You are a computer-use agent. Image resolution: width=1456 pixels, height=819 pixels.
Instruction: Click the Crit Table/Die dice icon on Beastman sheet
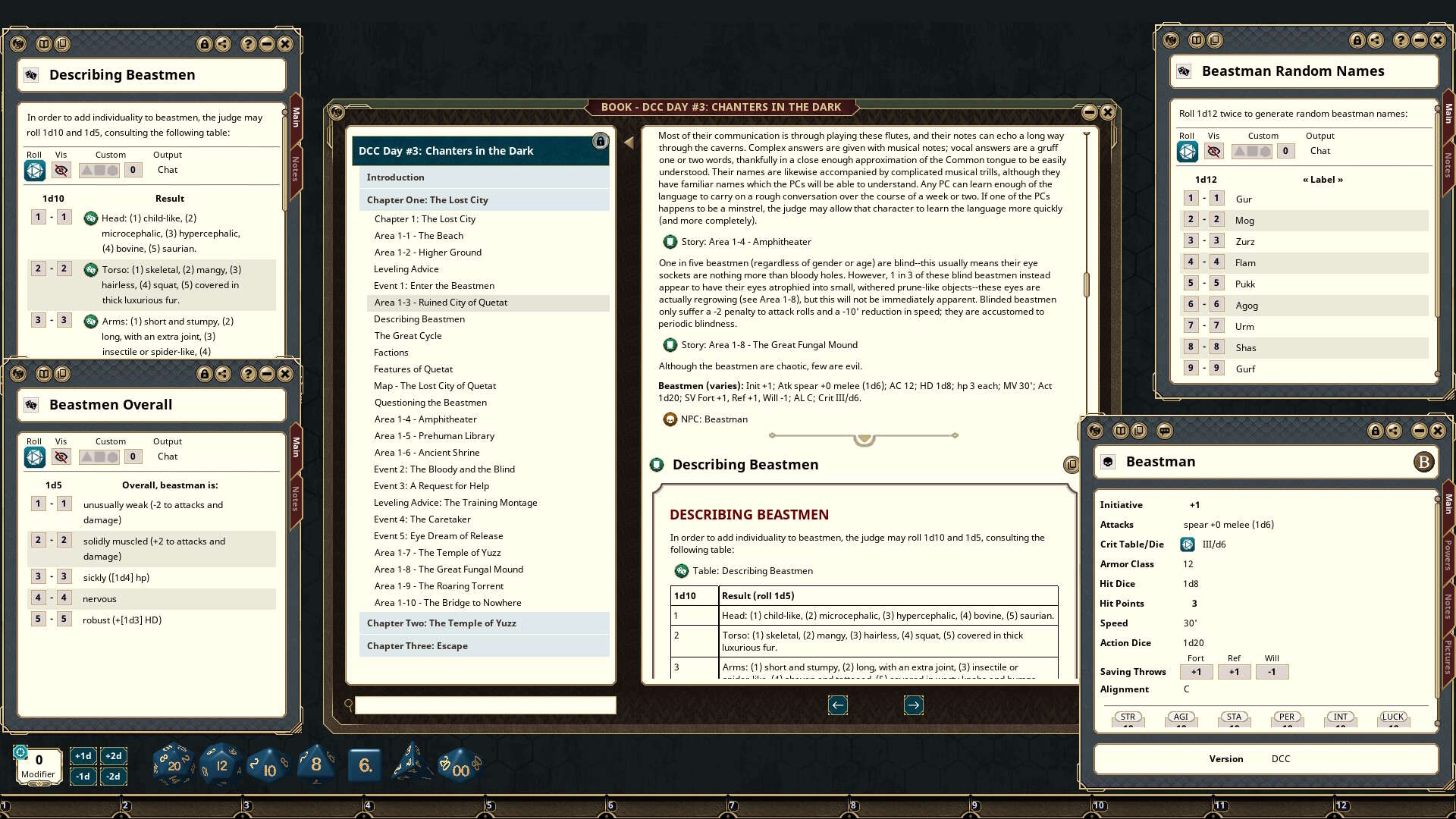[1187, 544]
